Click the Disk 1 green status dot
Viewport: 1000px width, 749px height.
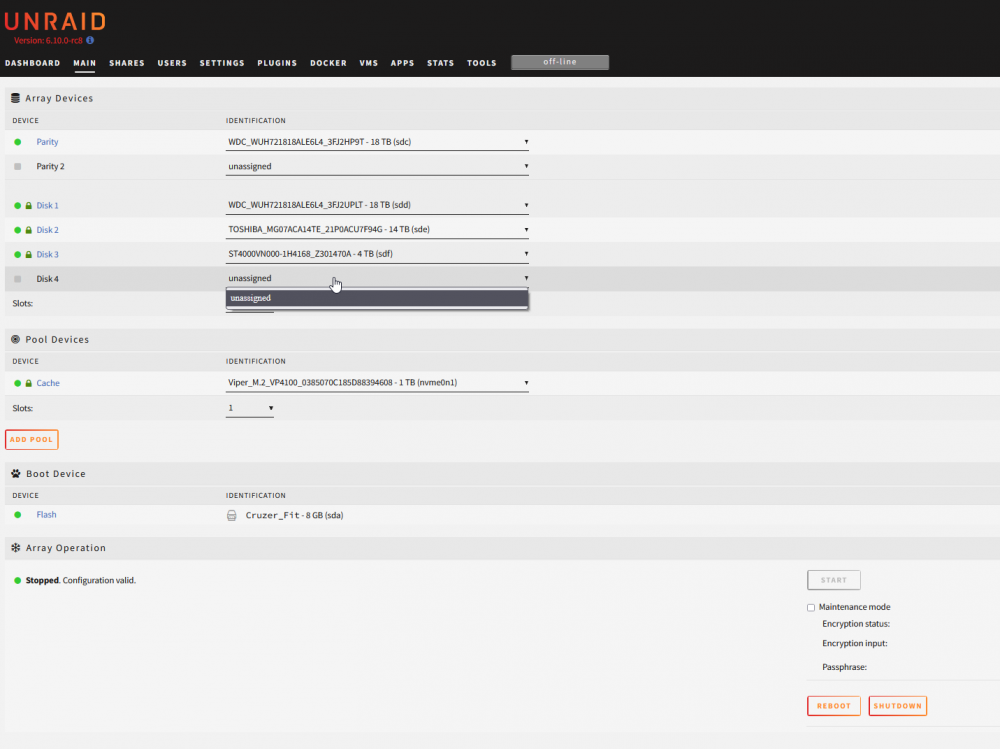tap(18, 205)
